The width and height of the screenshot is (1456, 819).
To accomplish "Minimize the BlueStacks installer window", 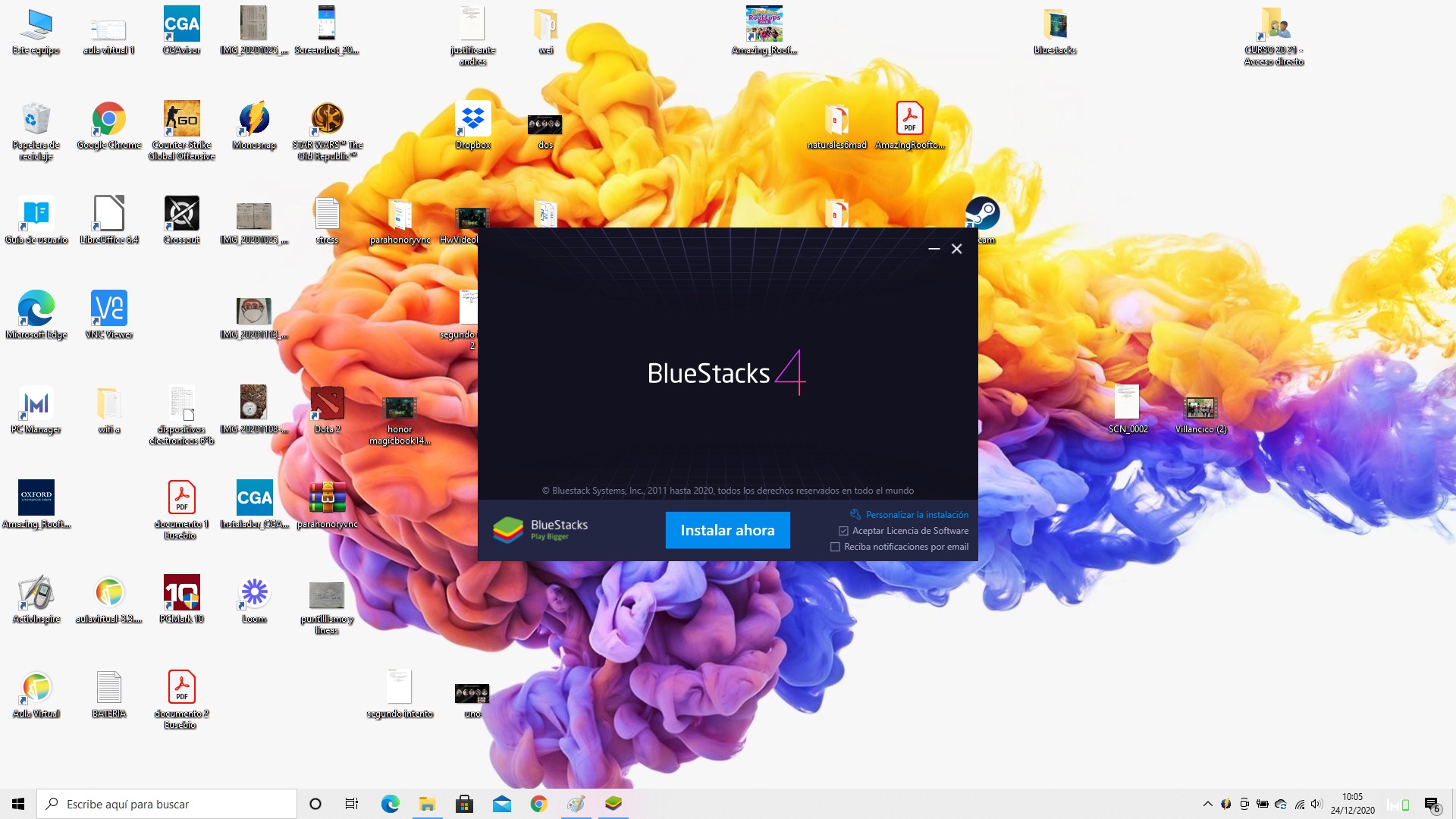I will (934, 249).
